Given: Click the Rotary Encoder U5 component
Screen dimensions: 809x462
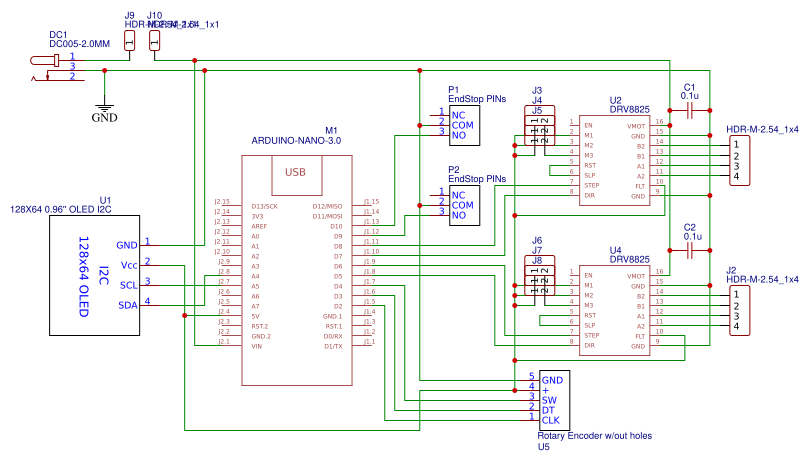Looking at the screenshot, I should pos(554,400).
